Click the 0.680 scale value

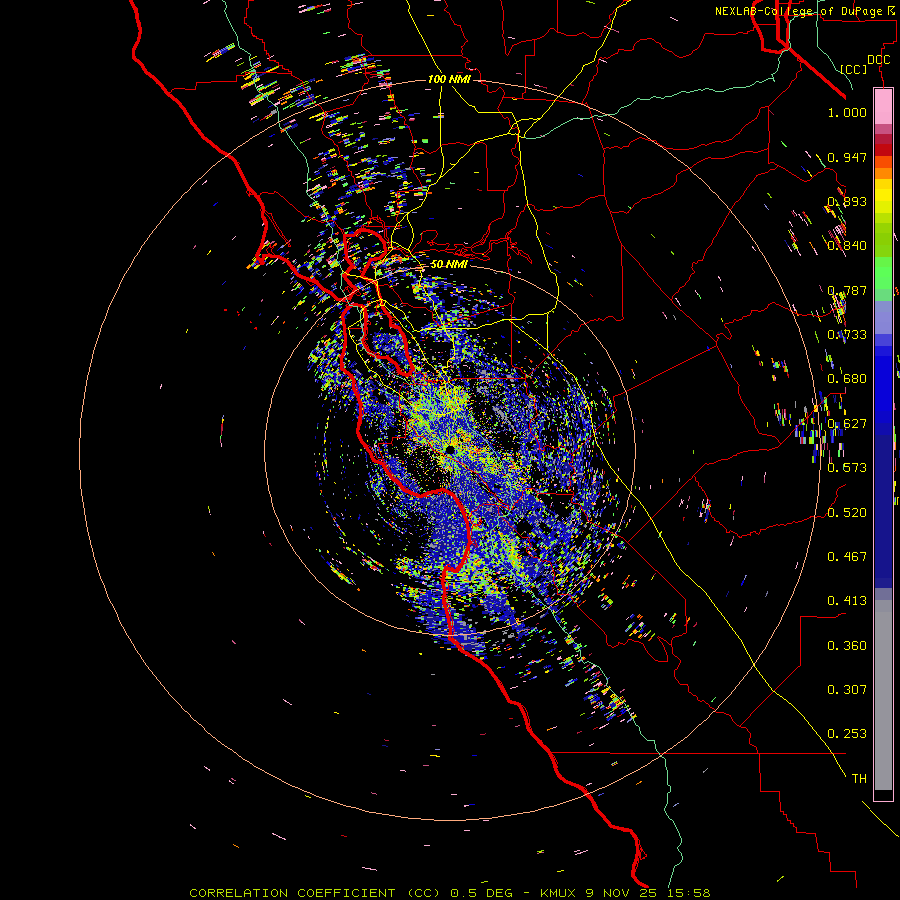pos(847,379)
